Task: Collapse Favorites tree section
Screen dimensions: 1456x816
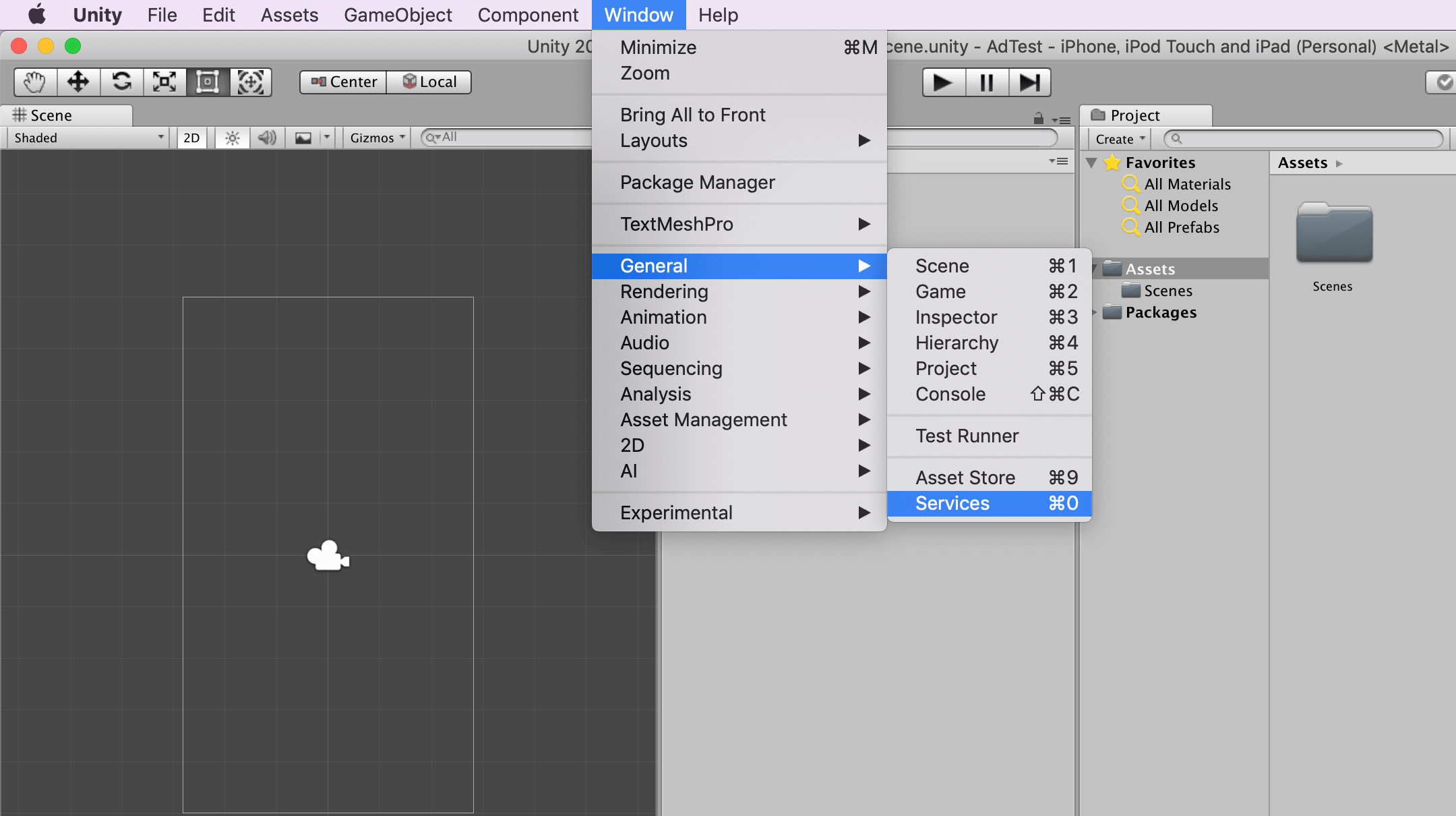Action: tap(1091, 163)
